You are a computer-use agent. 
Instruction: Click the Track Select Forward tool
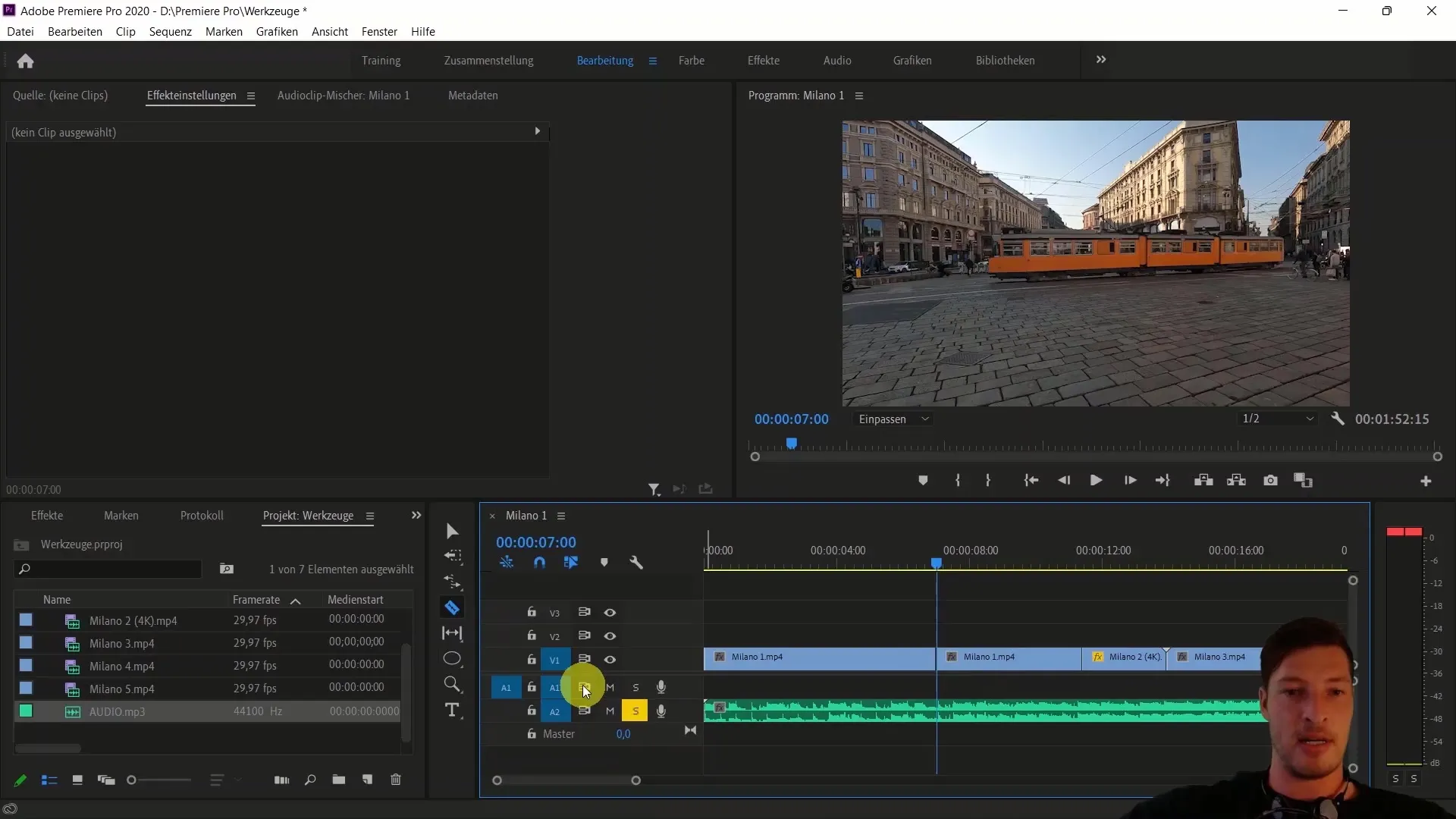pos(453,557)
